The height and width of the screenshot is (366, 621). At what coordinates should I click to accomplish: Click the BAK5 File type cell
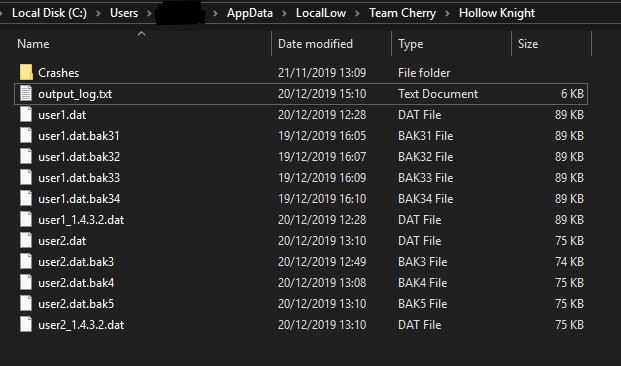[x=423, y=304]
